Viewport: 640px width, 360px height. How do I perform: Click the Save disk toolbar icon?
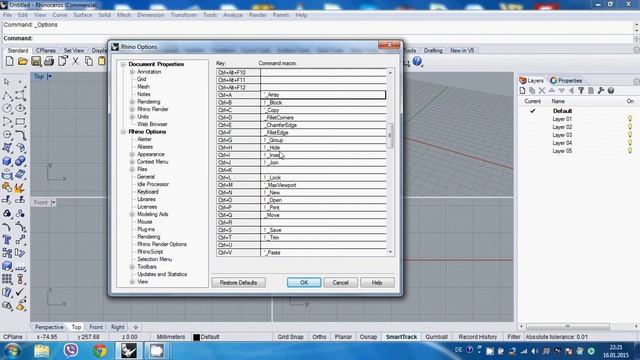[x=36, y=62]
